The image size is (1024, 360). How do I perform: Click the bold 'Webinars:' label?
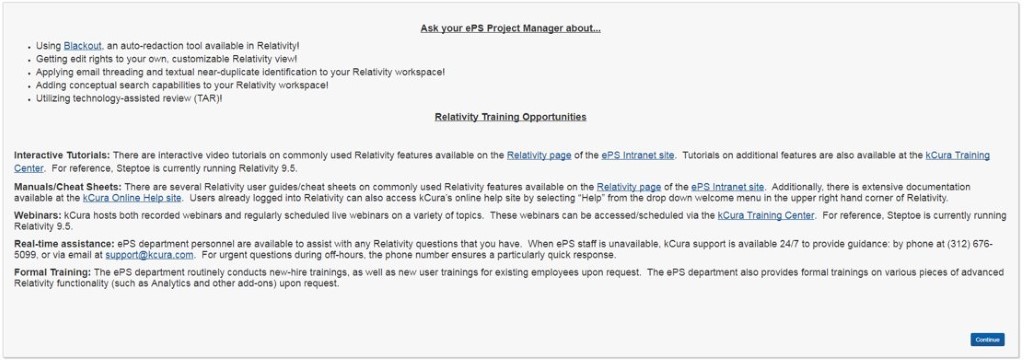point(38,215)
